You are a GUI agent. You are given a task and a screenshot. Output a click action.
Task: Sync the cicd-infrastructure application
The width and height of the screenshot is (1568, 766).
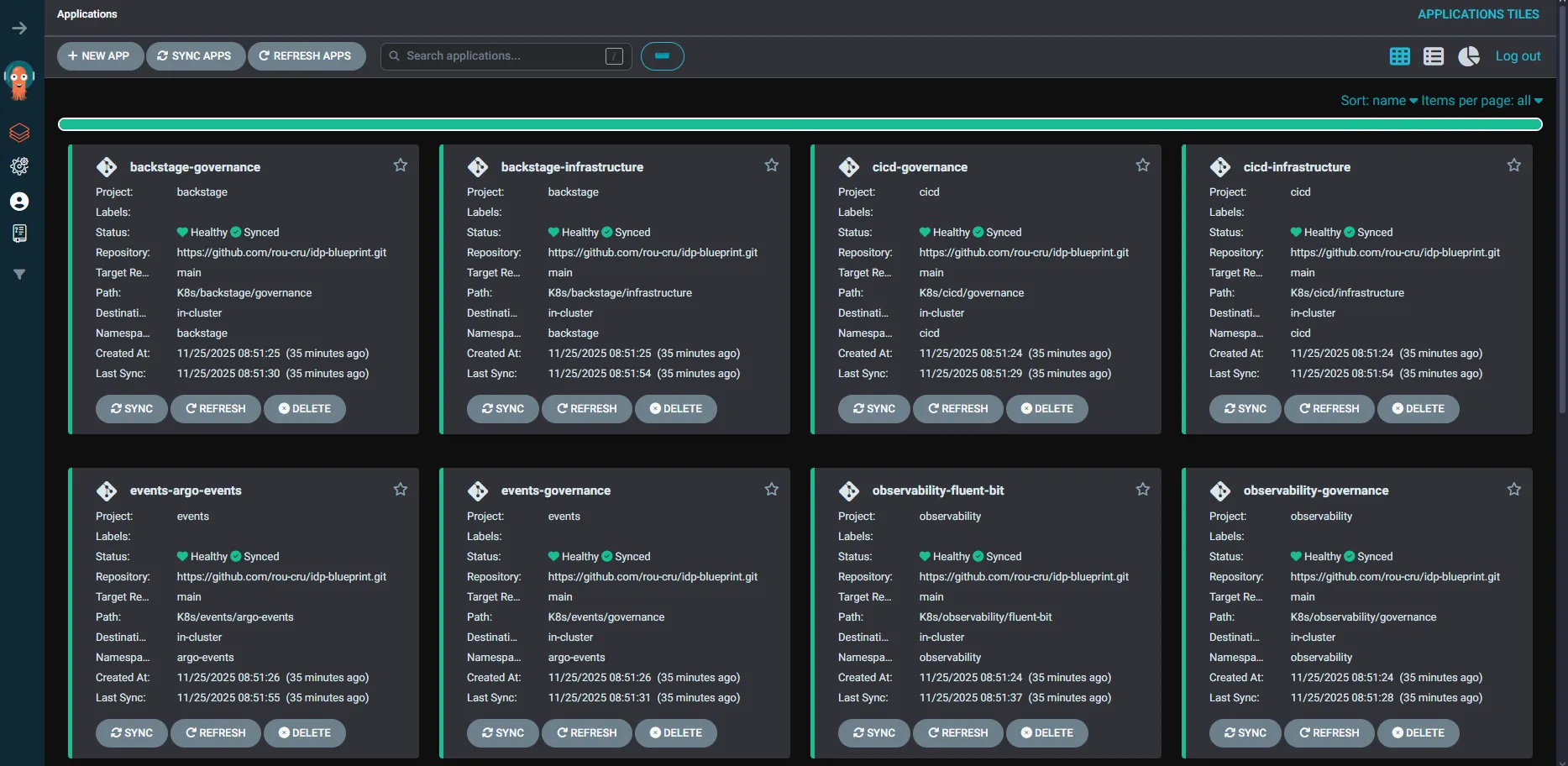click(x=1245, y=409)
